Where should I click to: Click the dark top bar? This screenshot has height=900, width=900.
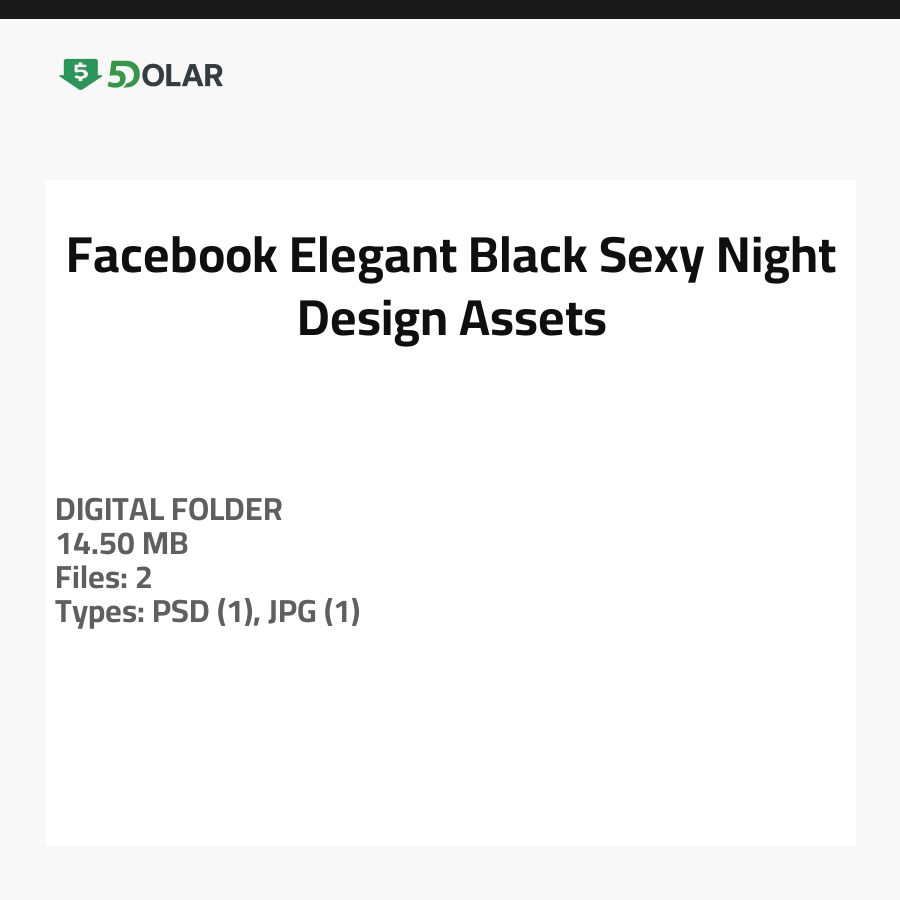coord(450,9)
